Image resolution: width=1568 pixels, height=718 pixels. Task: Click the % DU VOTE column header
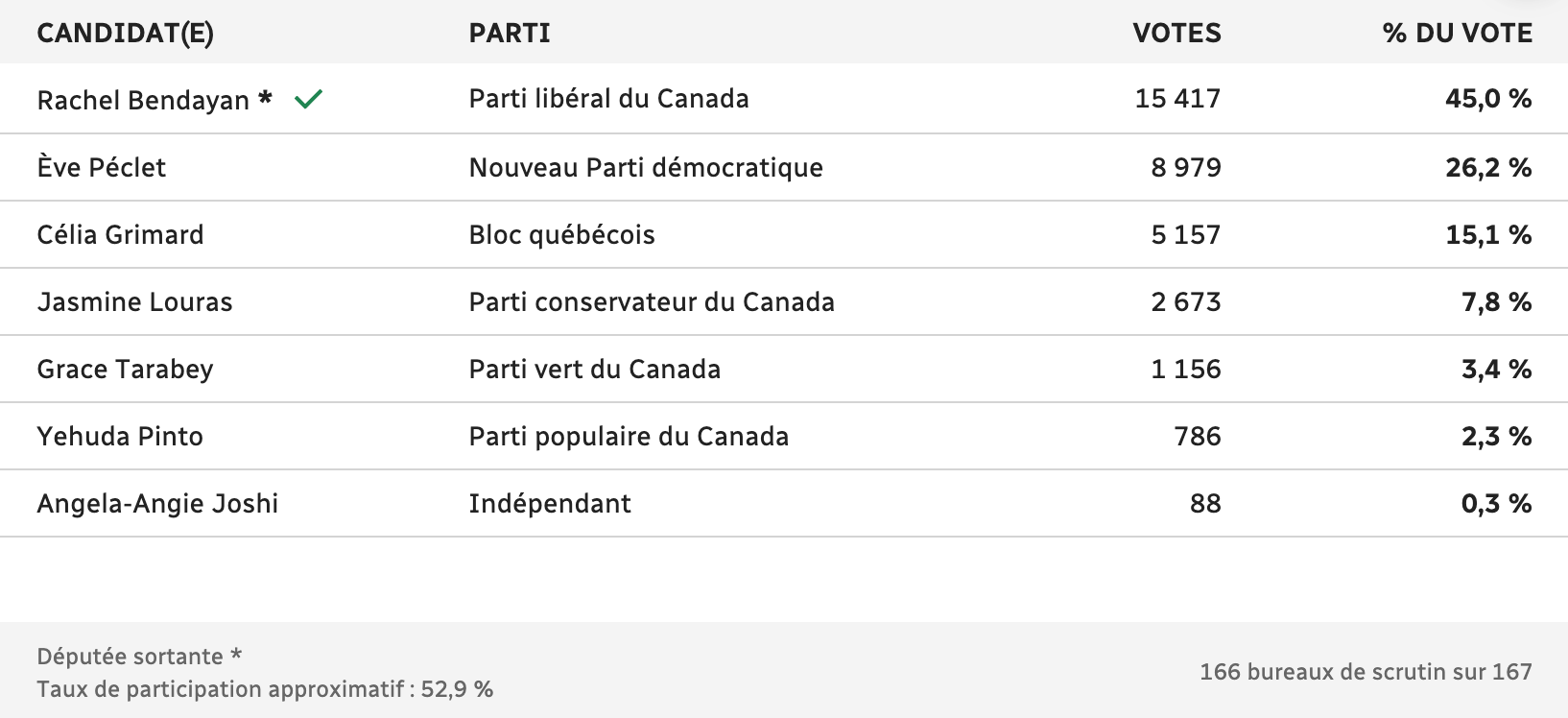[1457, 33]
